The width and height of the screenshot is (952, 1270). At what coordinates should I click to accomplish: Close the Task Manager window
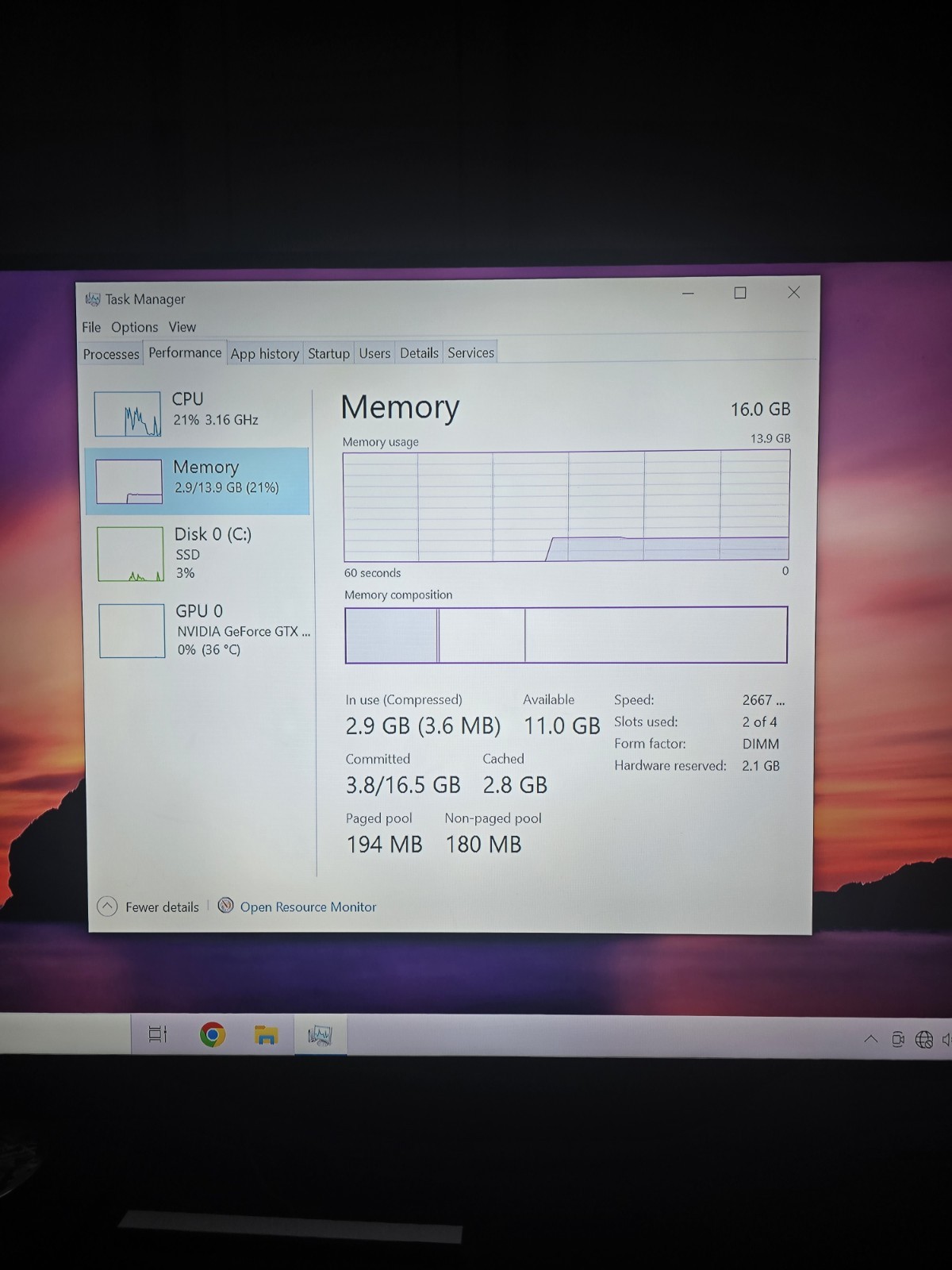click(x=793, y=293)
